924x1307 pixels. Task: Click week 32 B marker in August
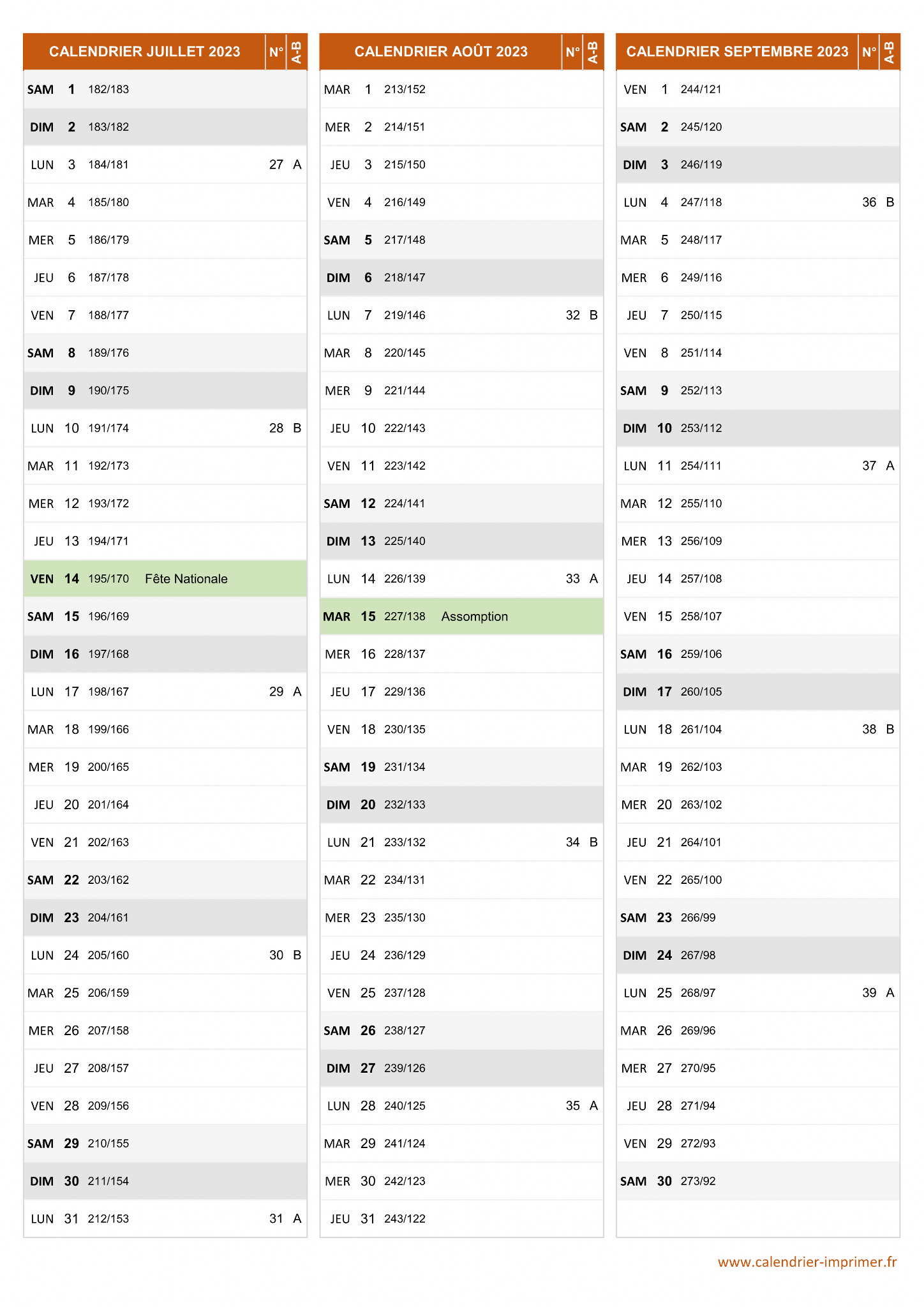pos(582,315)
